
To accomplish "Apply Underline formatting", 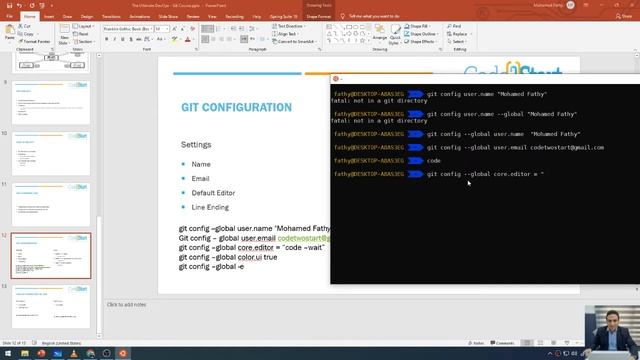I will (x=122, y=40).
